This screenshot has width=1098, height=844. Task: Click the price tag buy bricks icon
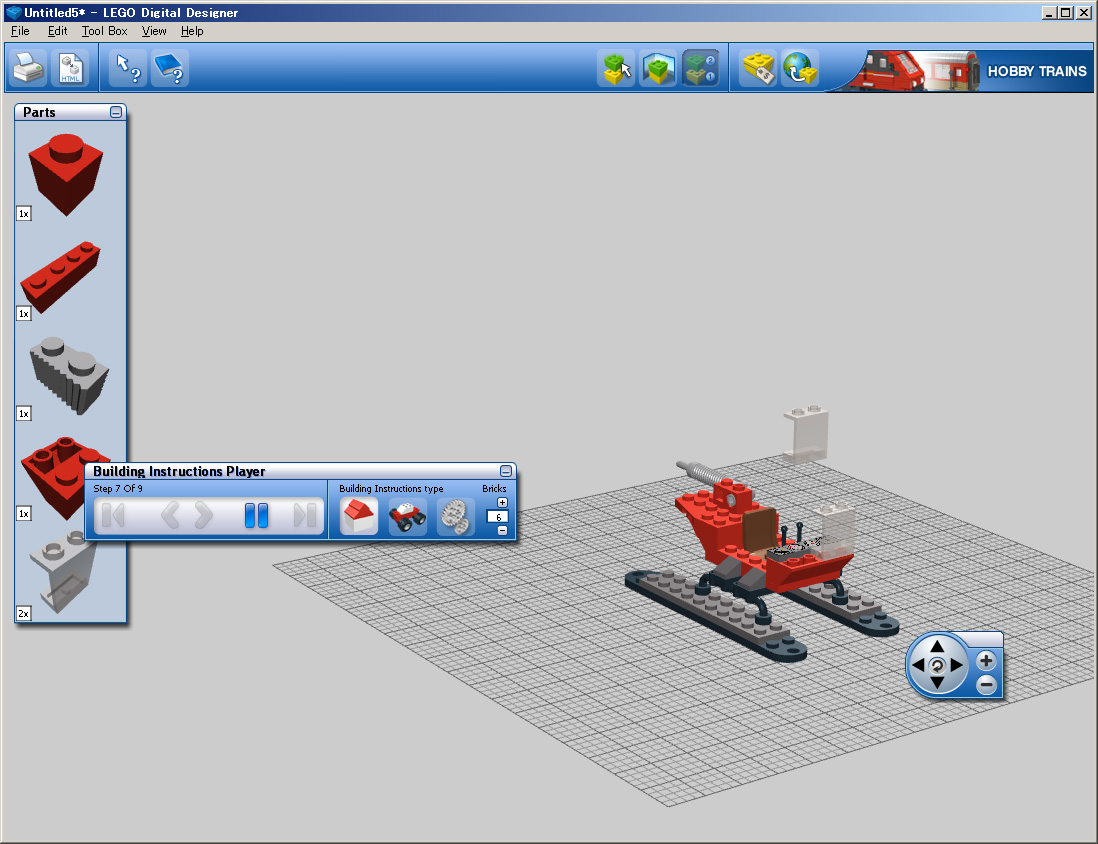point(758,69)
